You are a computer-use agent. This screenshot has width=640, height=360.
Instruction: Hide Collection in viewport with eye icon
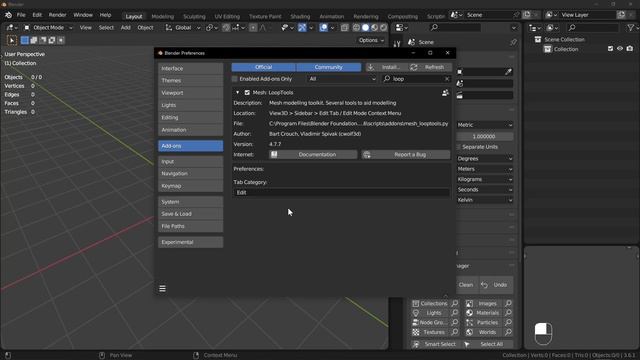tap(620, 49)
